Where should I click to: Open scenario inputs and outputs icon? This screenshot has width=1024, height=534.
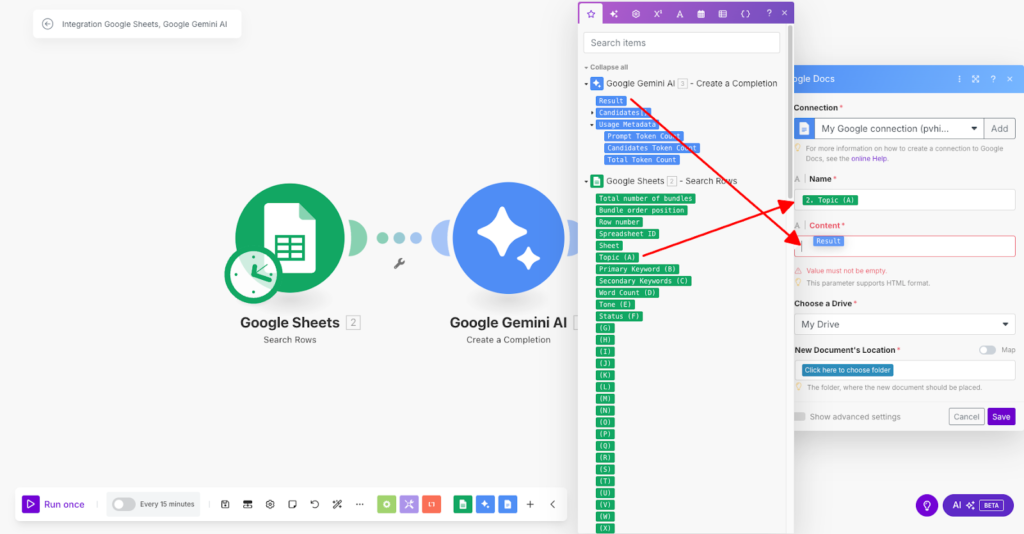pos(248,504)
